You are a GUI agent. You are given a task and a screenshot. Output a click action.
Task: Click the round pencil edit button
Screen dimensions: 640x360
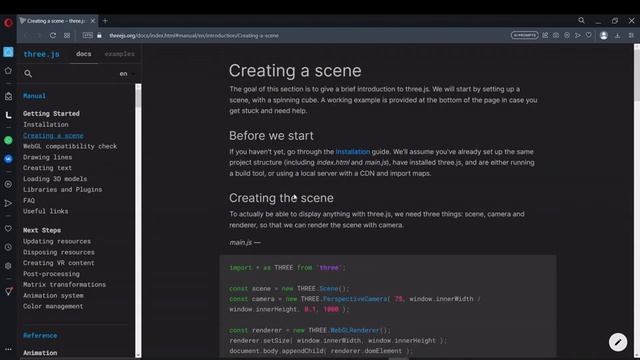coord(618,342)
